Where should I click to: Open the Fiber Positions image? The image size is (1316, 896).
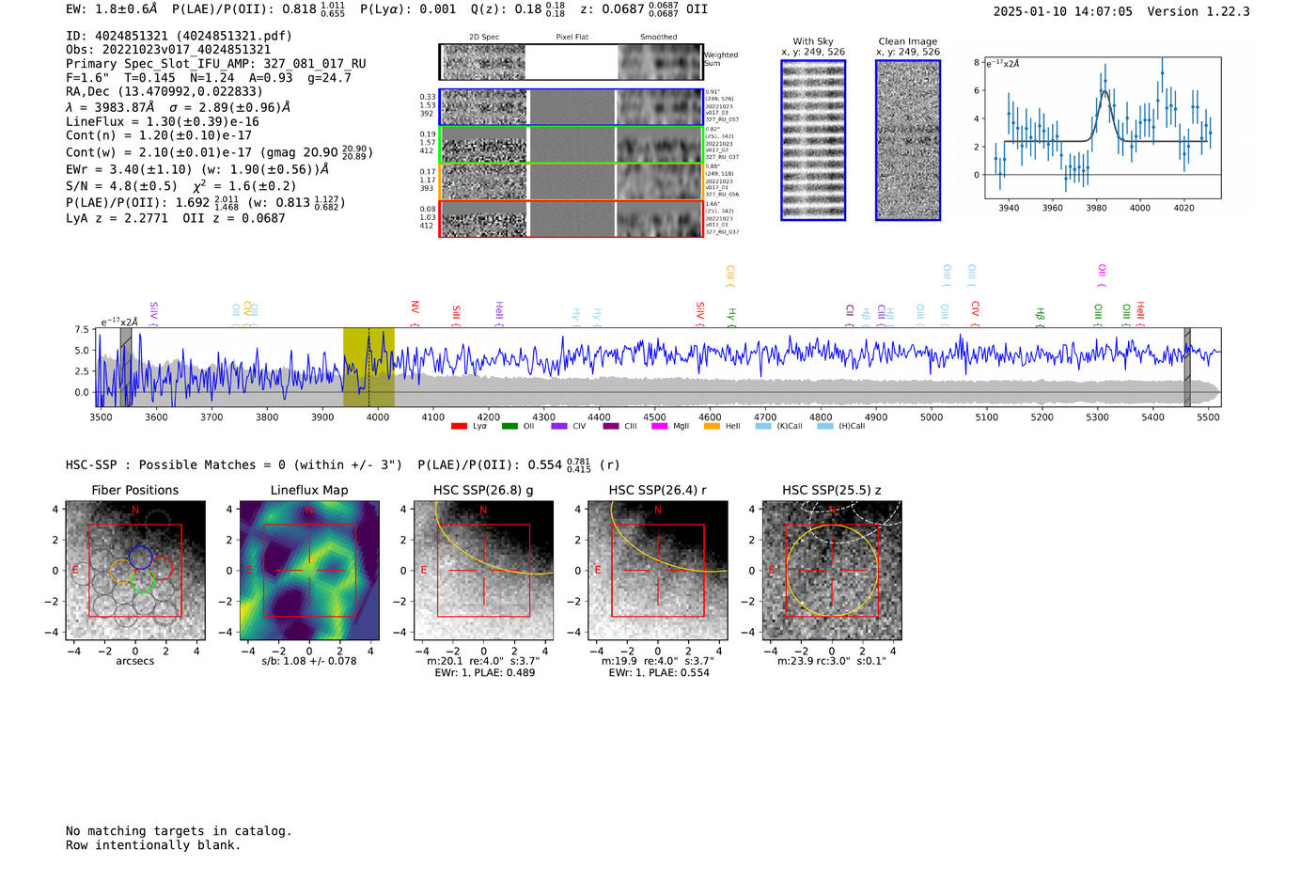(x=135, y=571)
